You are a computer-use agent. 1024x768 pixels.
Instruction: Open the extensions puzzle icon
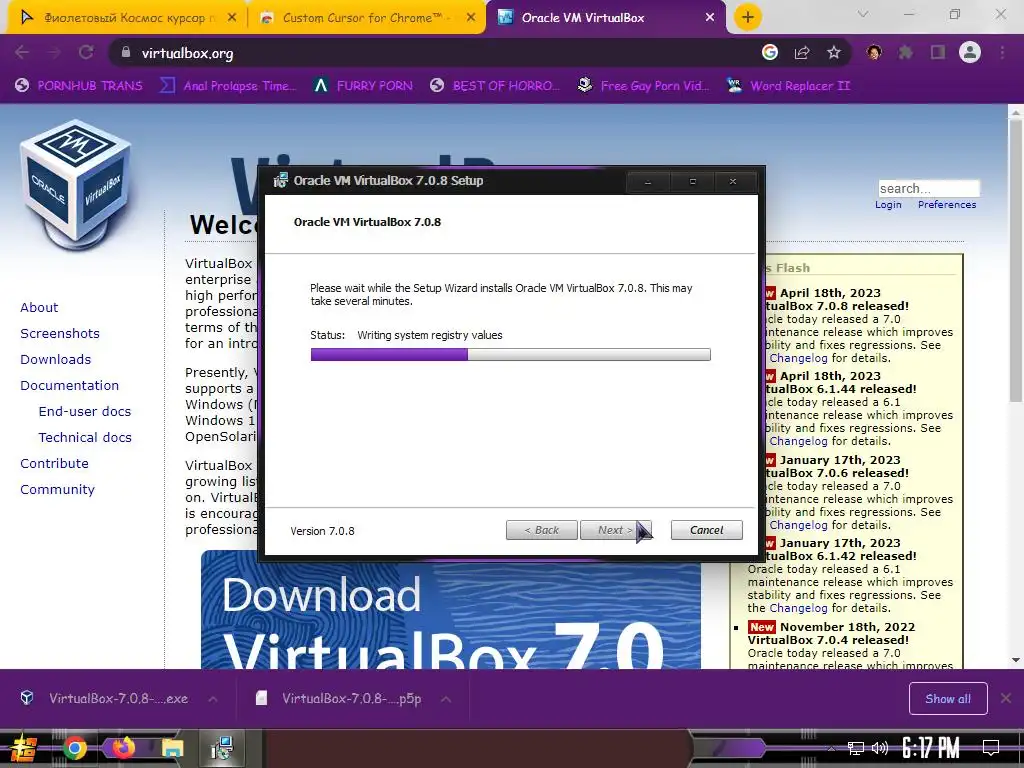[906, 53]
